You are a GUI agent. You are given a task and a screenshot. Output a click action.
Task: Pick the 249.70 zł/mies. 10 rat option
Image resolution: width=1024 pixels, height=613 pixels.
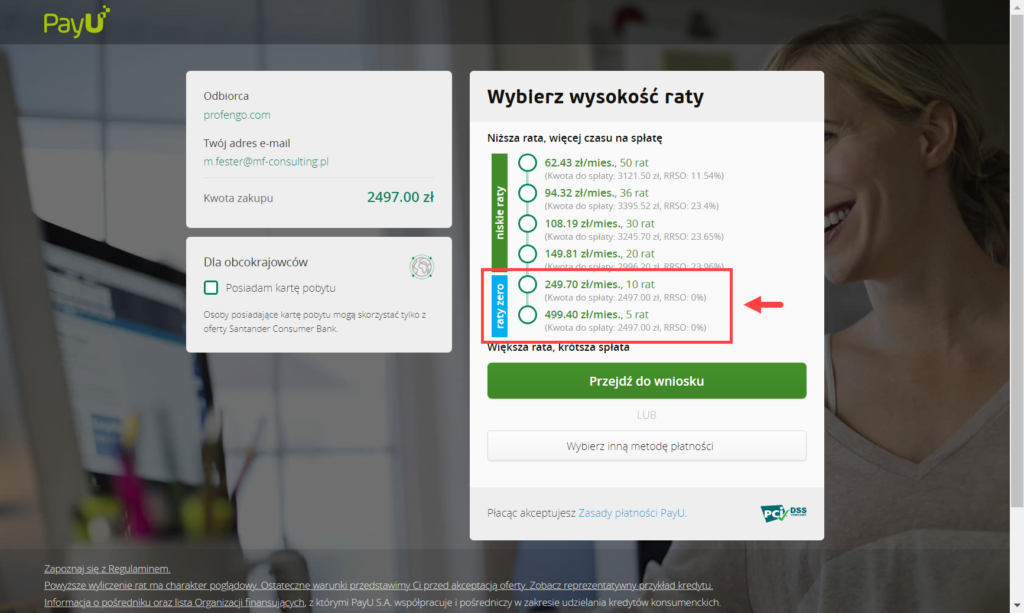(528, 284)
